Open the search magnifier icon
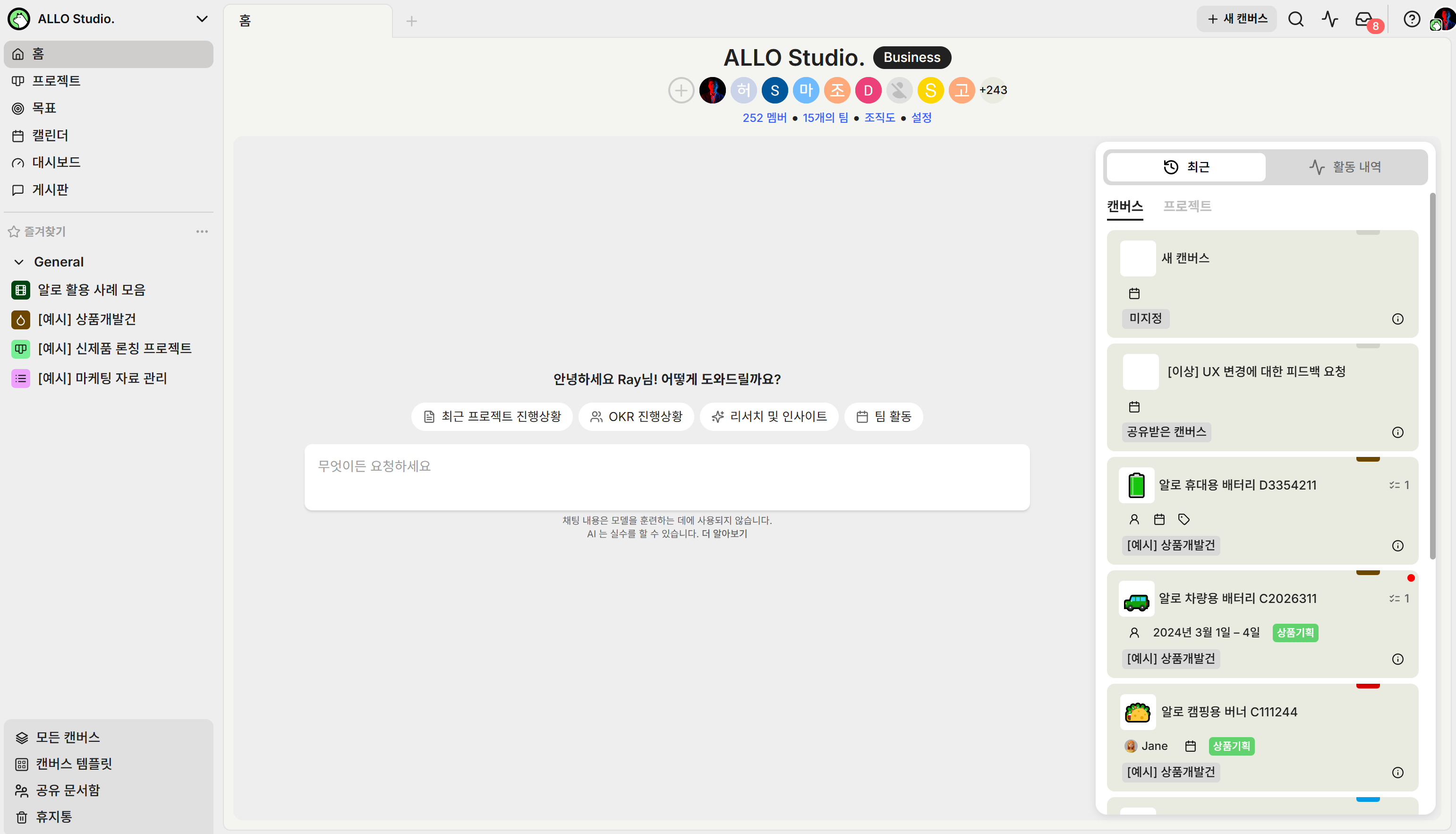 tap(1296, 19)
